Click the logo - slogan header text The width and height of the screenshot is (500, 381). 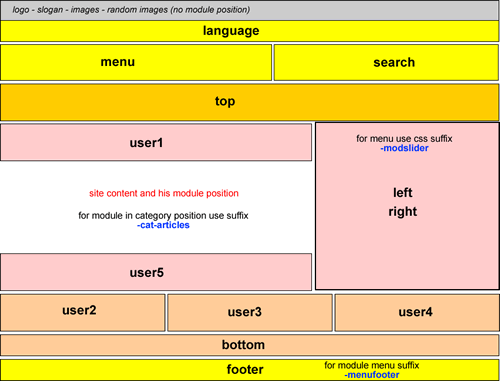[131, 10]
